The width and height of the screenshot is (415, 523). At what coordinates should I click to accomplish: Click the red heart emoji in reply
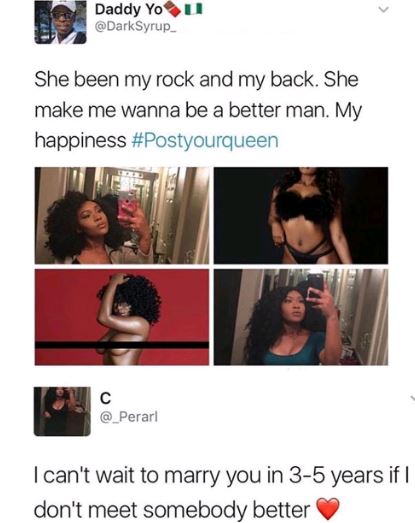point(328,509)
